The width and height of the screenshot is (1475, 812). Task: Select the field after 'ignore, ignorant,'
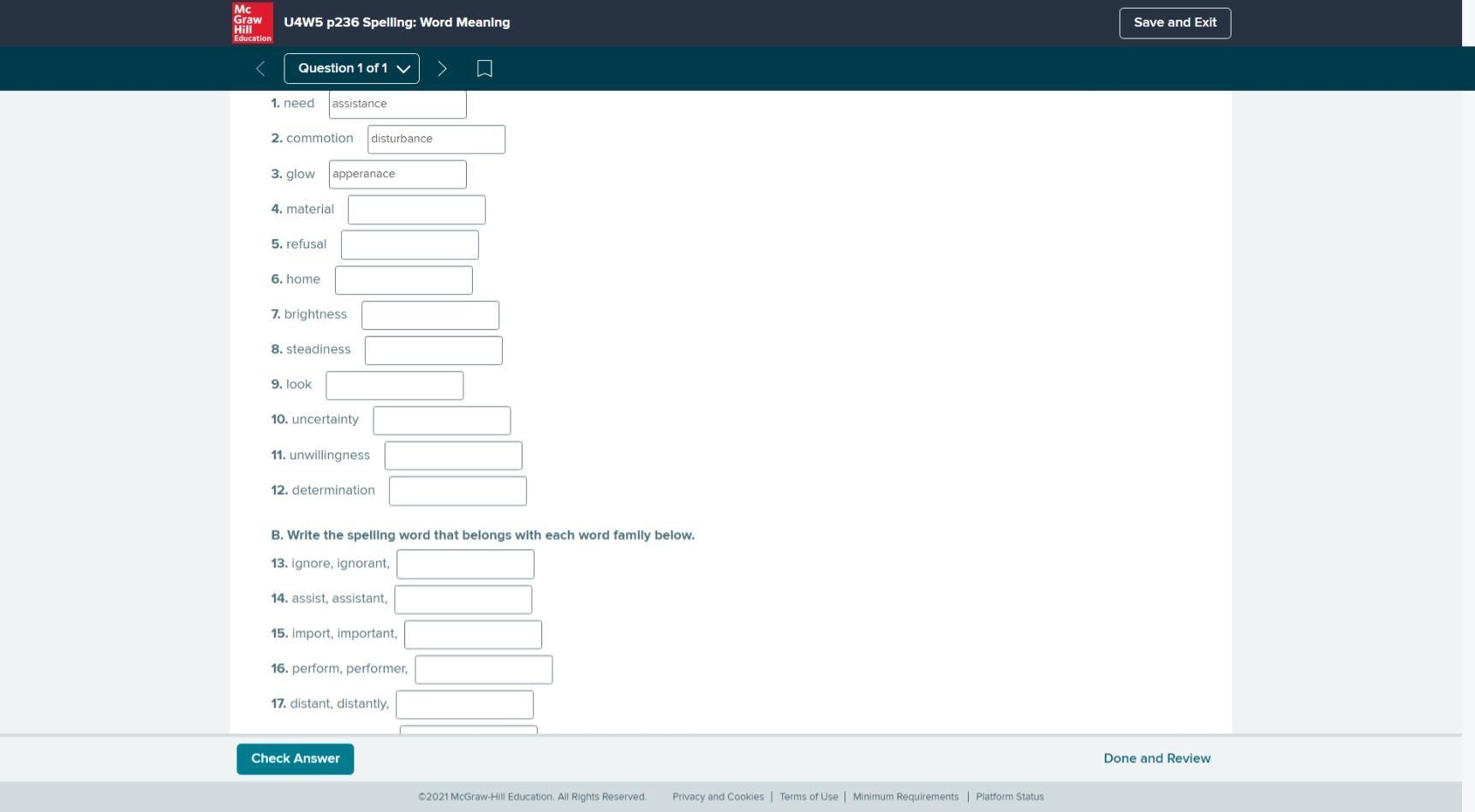pos(465,564)
